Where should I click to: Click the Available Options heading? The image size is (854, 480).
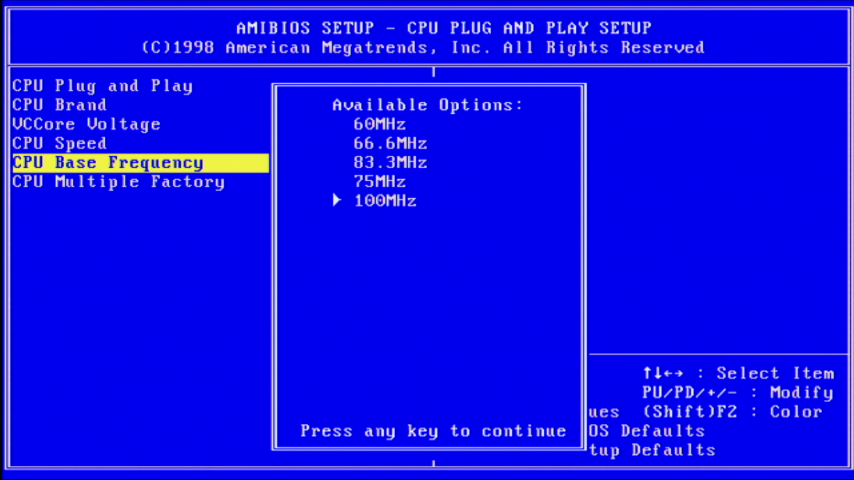(427, 105)
